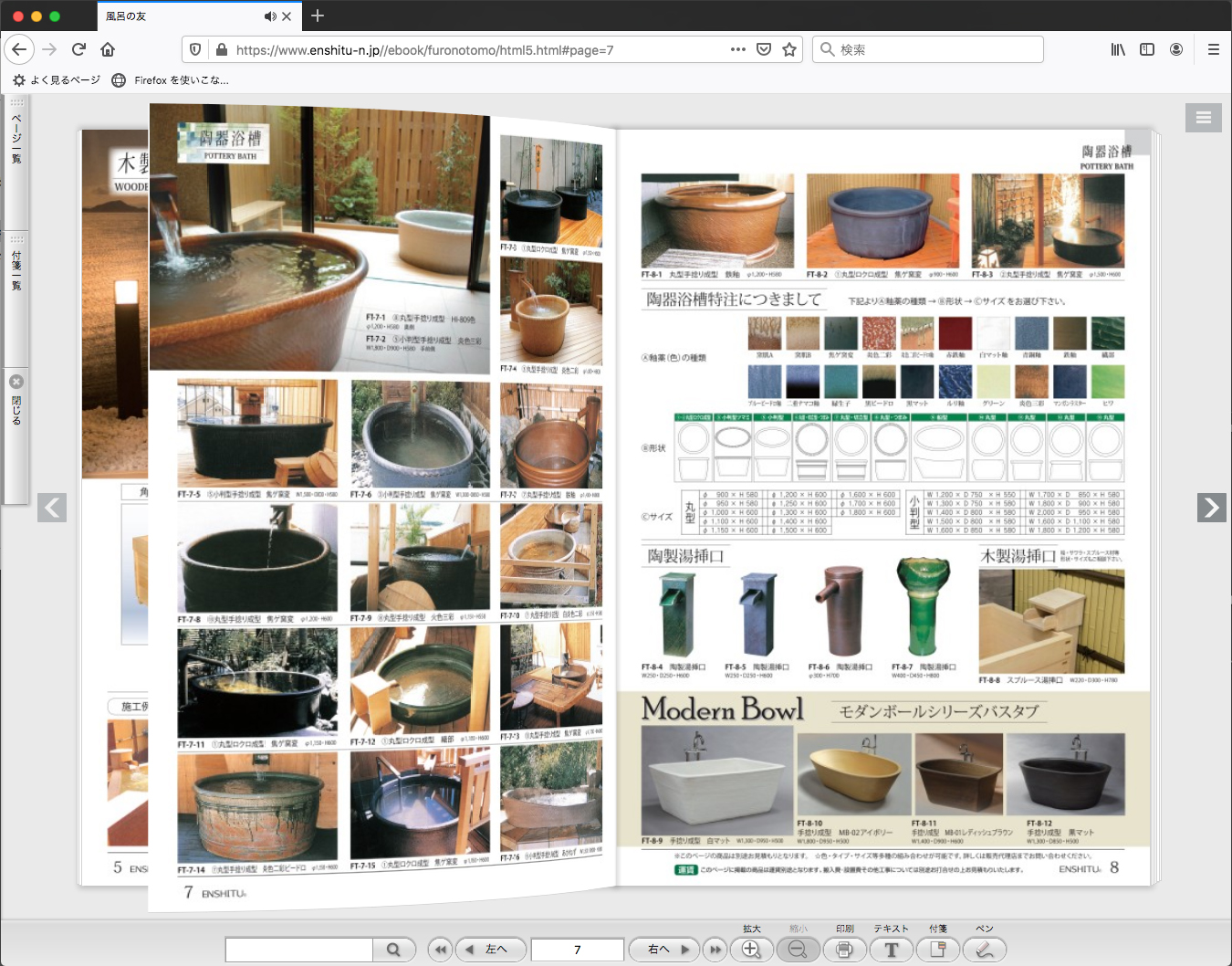Image resolution: width=1232 pixels, height=966 pixels.
Task: Activate the ペン pen drawing tool
Action: point(985,950)
